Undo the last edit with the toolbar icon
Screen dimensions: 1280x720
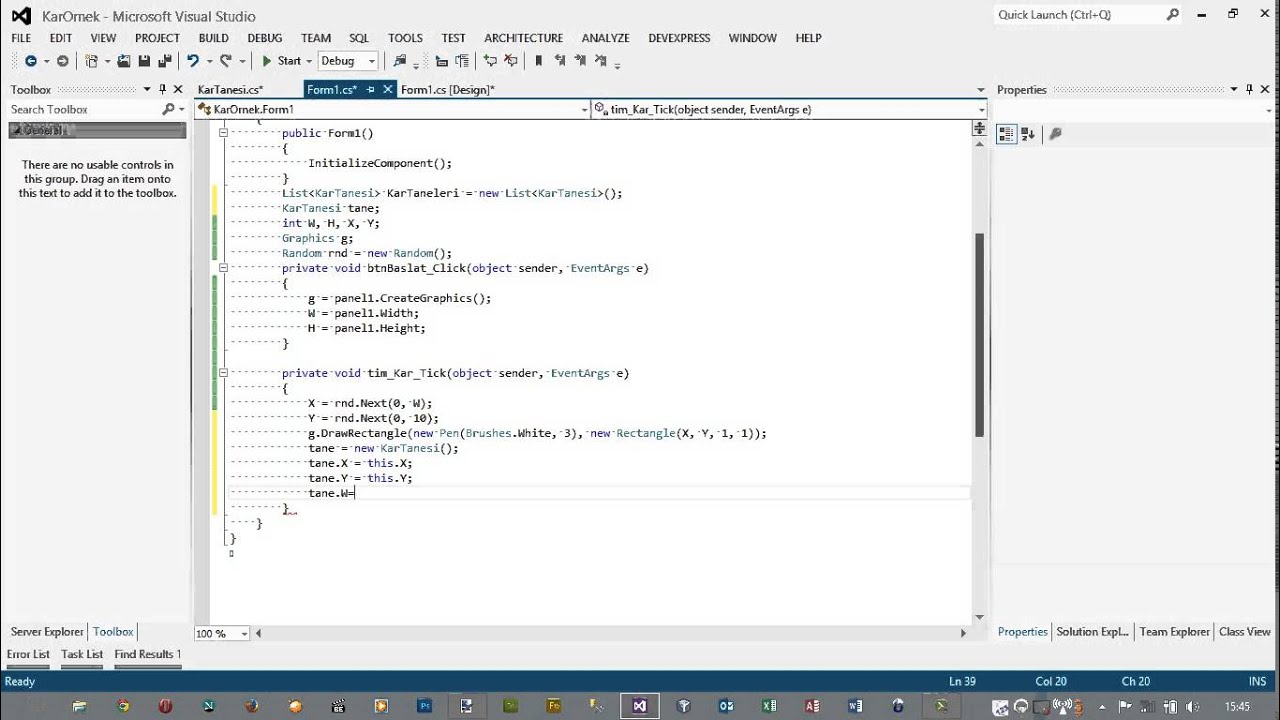192,61
